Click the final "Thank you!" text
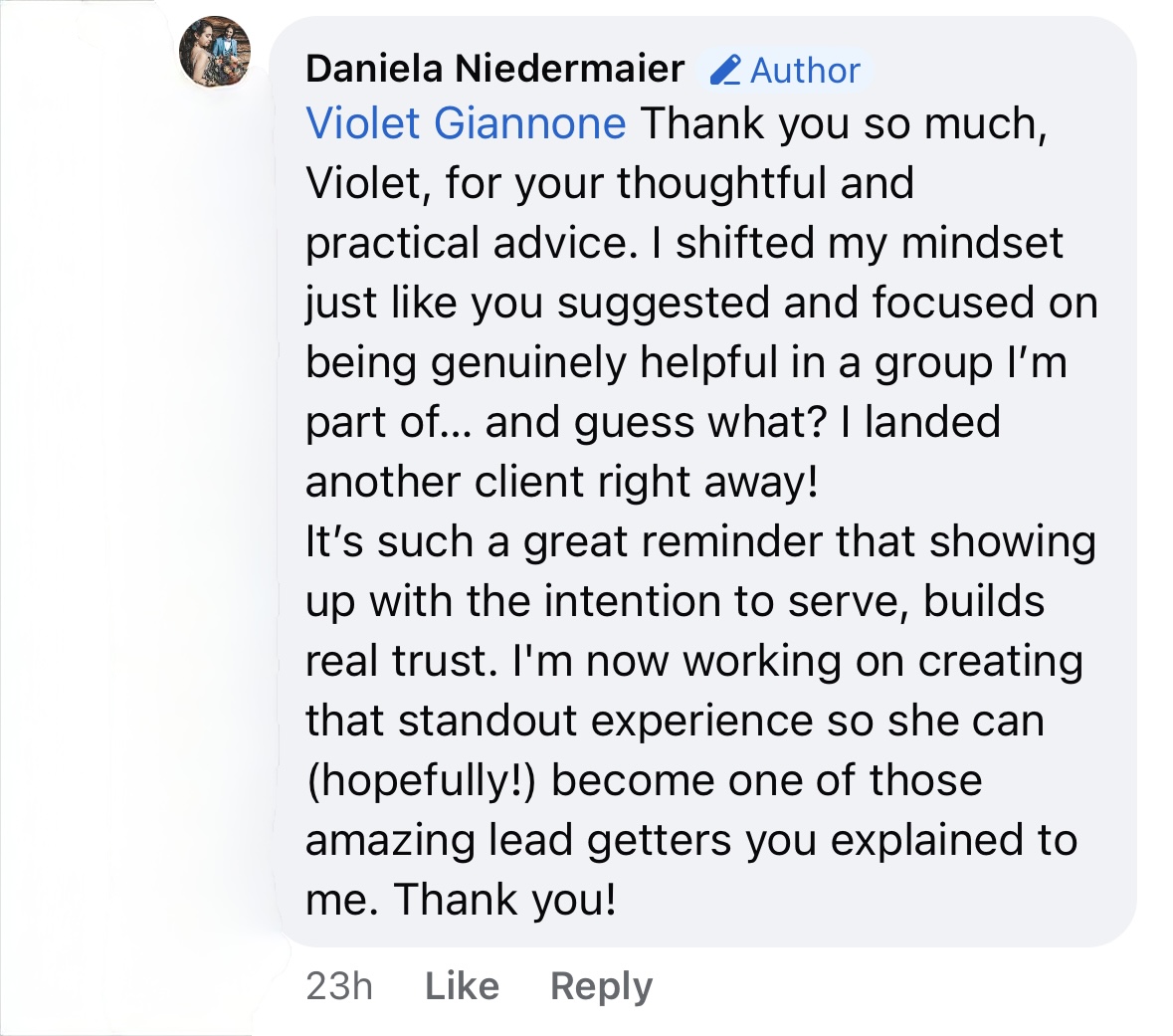The image size is (1173, 1036). tap(505, 900)
